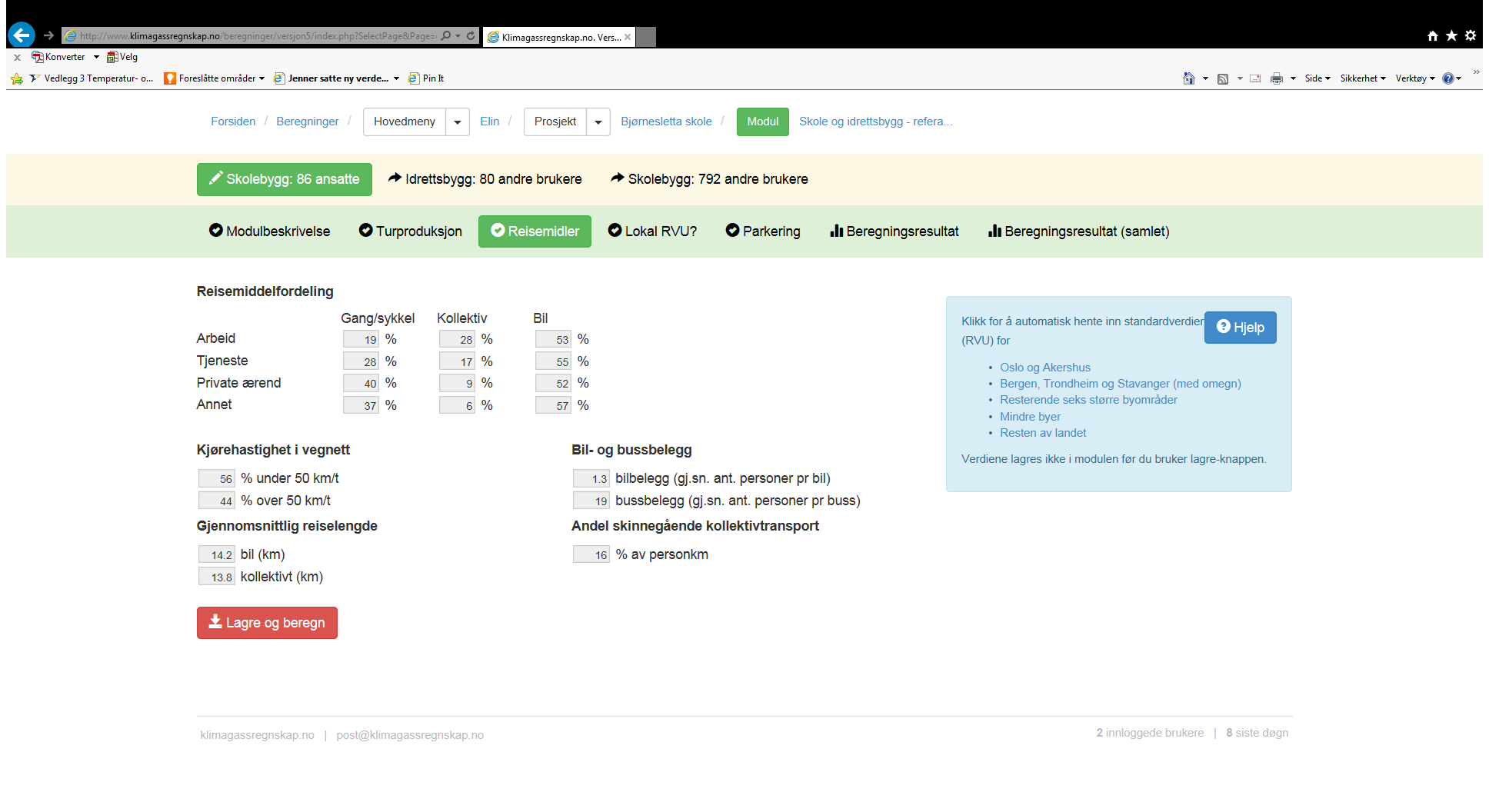Close the Konverter toolbar with X
Screen dimensions: 1489x812
17,58
